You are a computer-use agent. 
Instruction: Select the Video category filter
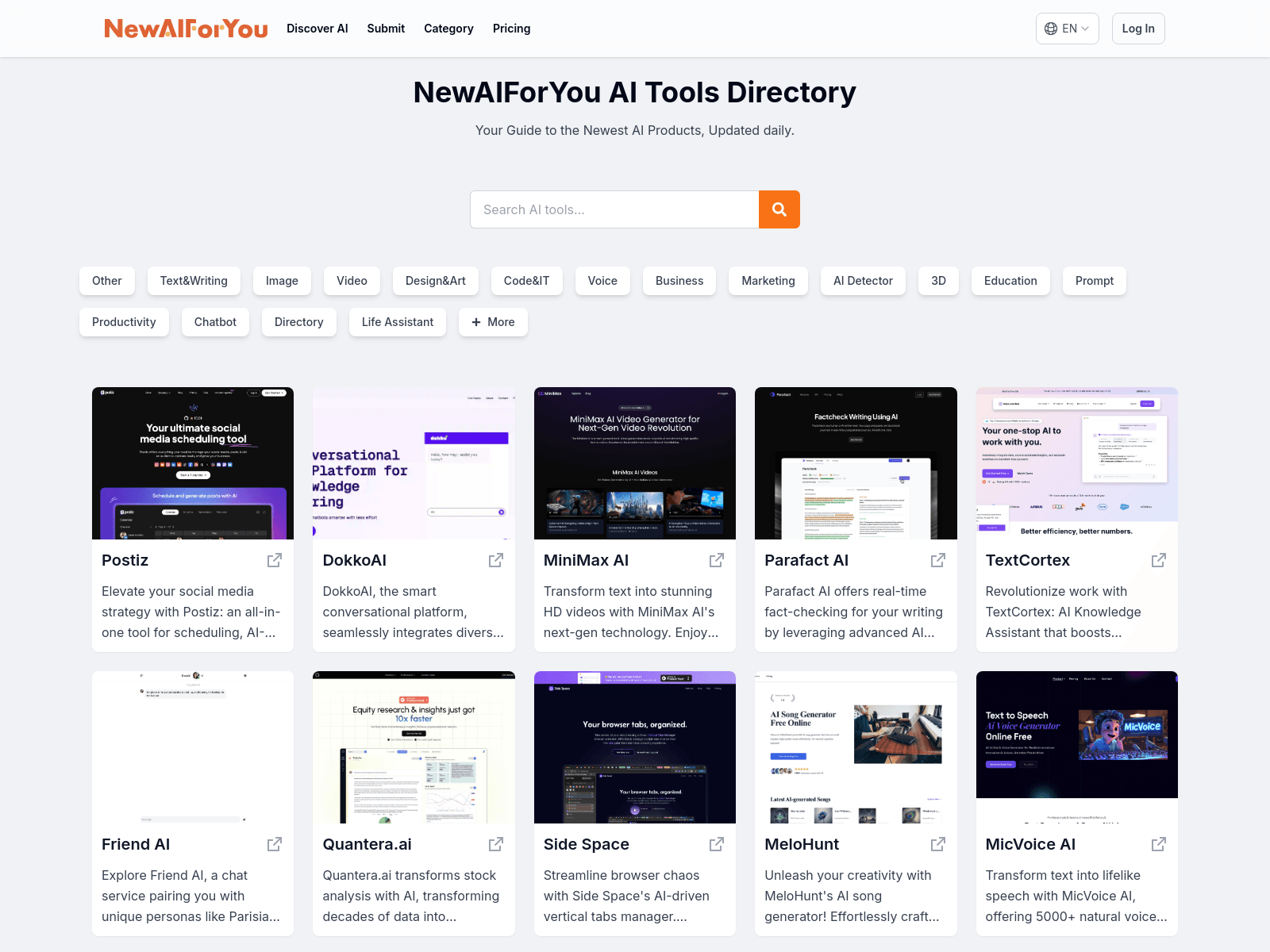click(x=352, y=281)
